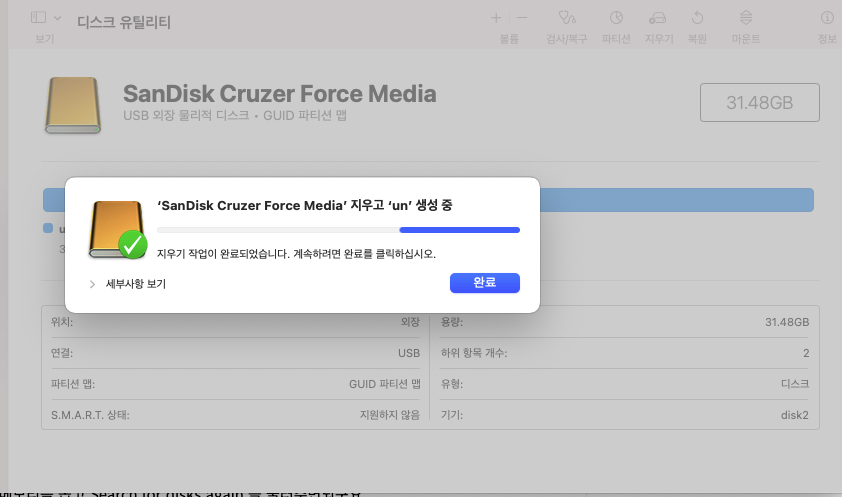This screenshot has width=842, height=497.
Task: Select the SanDisk Cruzer Force Media title
Action: (280, 94)
